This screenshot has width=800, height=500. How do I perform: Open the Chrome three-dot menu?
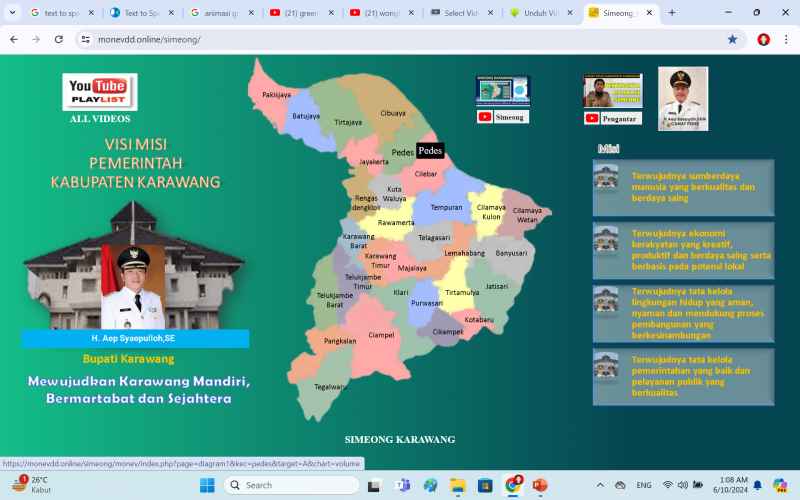[786, 39]
